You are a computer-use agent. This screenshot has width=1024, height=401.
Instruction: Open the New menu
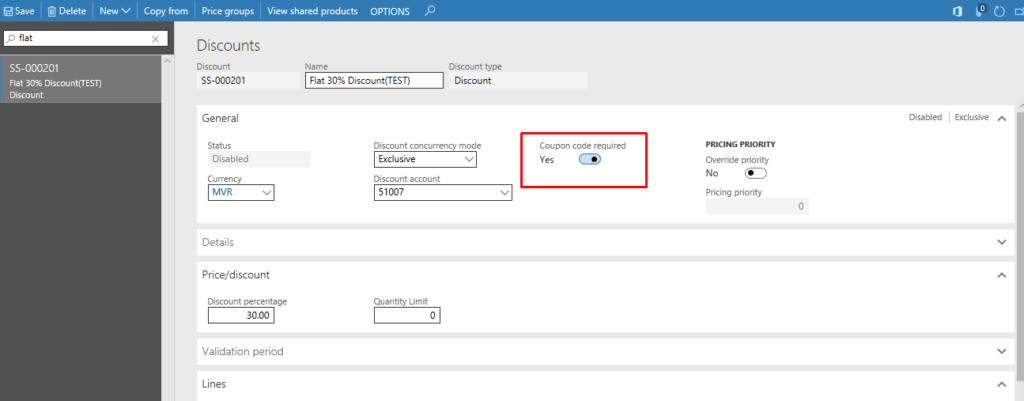[115, 11]
